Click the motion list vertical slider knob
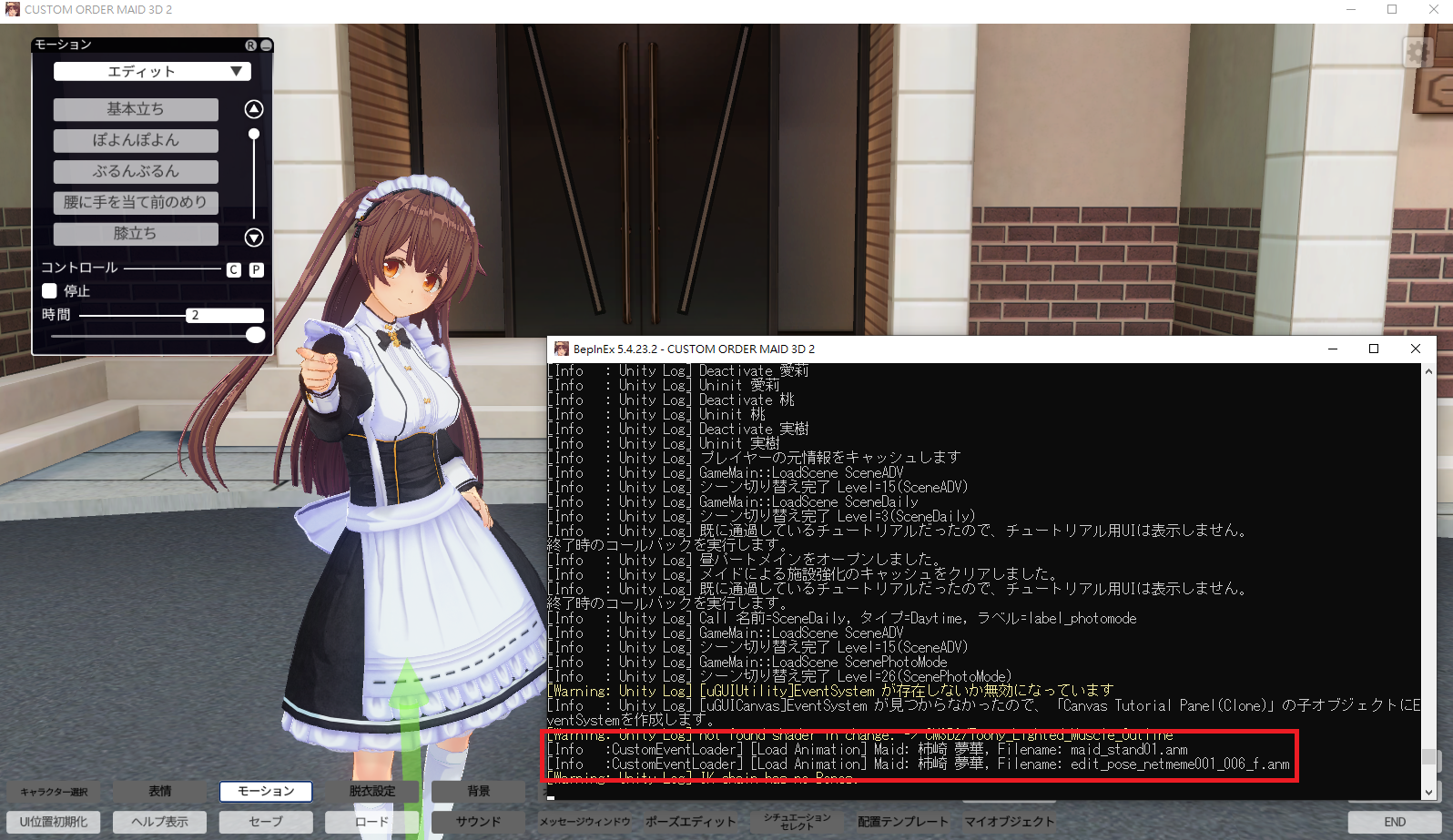 point(254,134)
